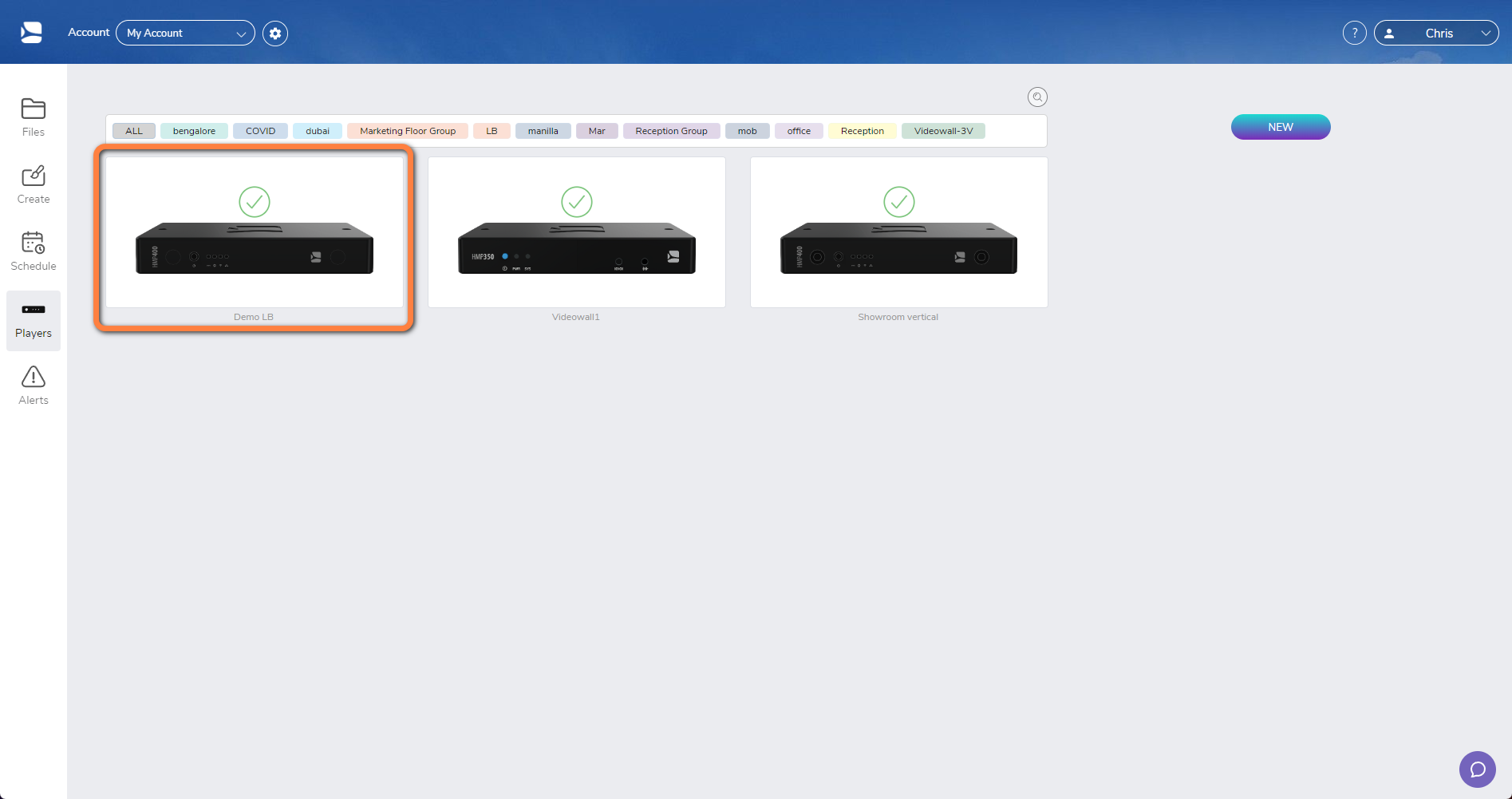Screen dimensions: 1512x799
Task: Select the Players sidebar item
Action: tap(34, 320)
